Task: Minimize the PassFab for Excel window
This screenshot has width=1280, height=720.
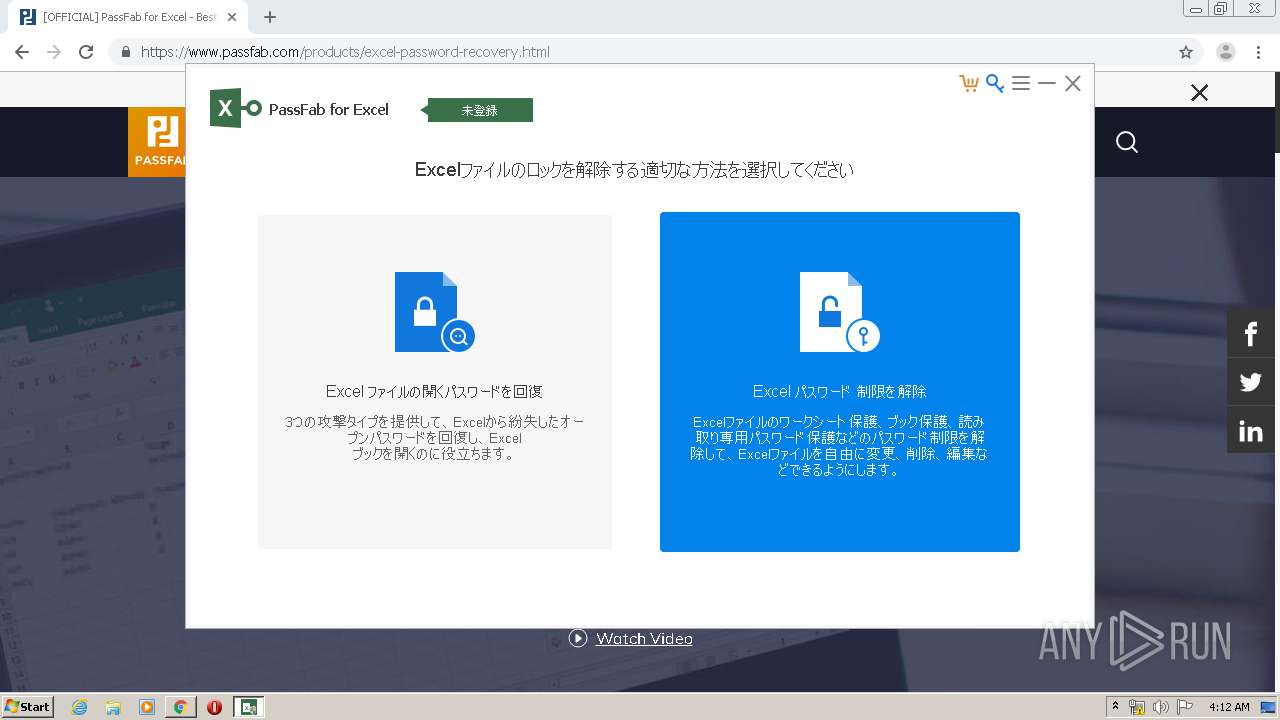Action: 1047,83
